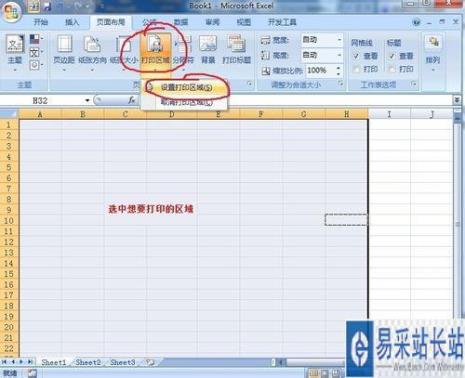Open the theme effects dropdown
This screenshot has height=378, width=465.
tap(36, 65)
